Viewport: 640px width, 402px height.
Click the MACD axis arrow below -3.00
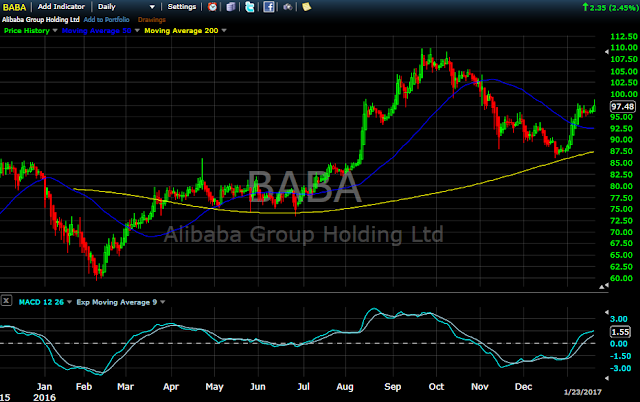click(607, 378)
